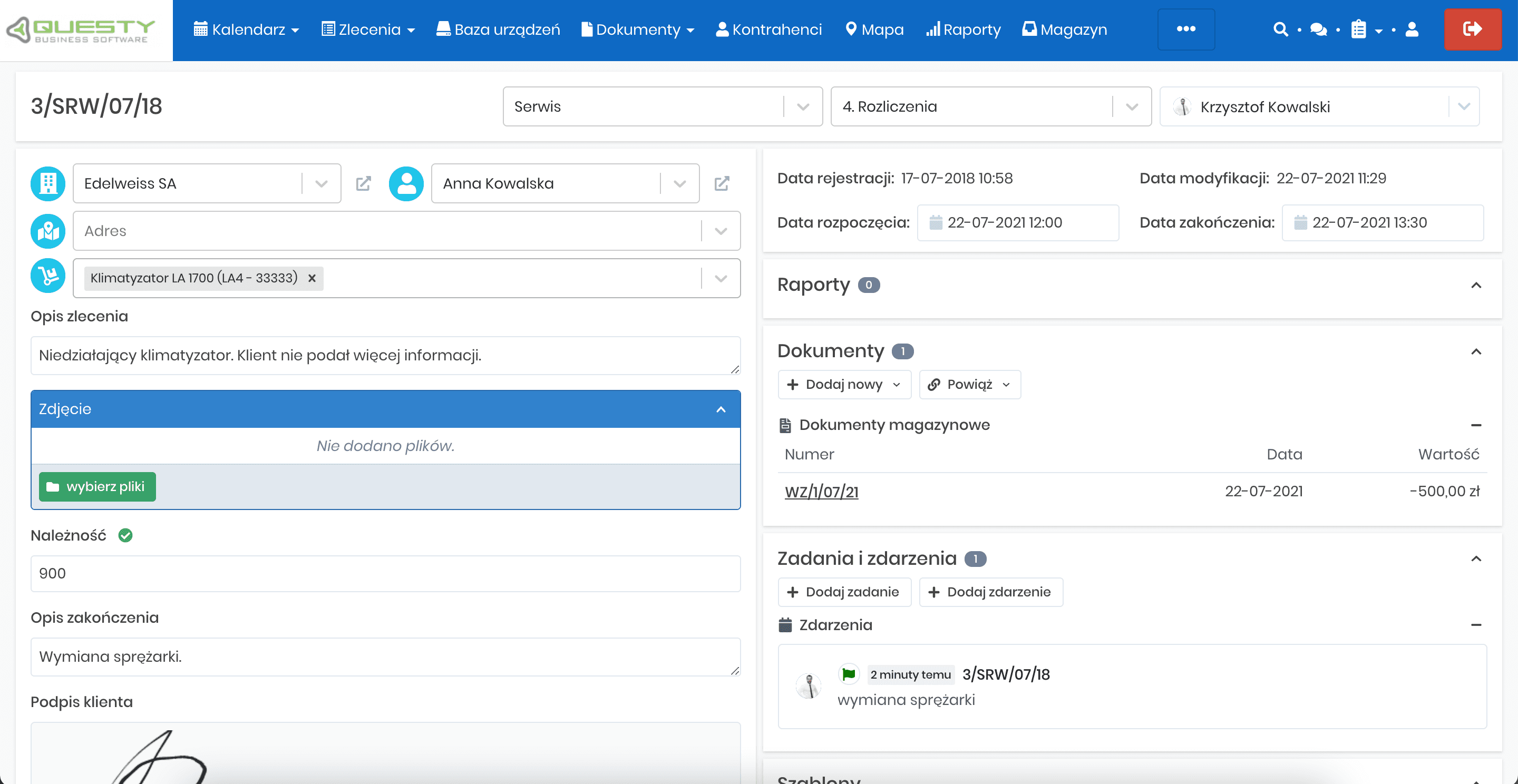Open the Dokumenty top menu
This screenshot has height=784, width=1518.
(638, 30)
